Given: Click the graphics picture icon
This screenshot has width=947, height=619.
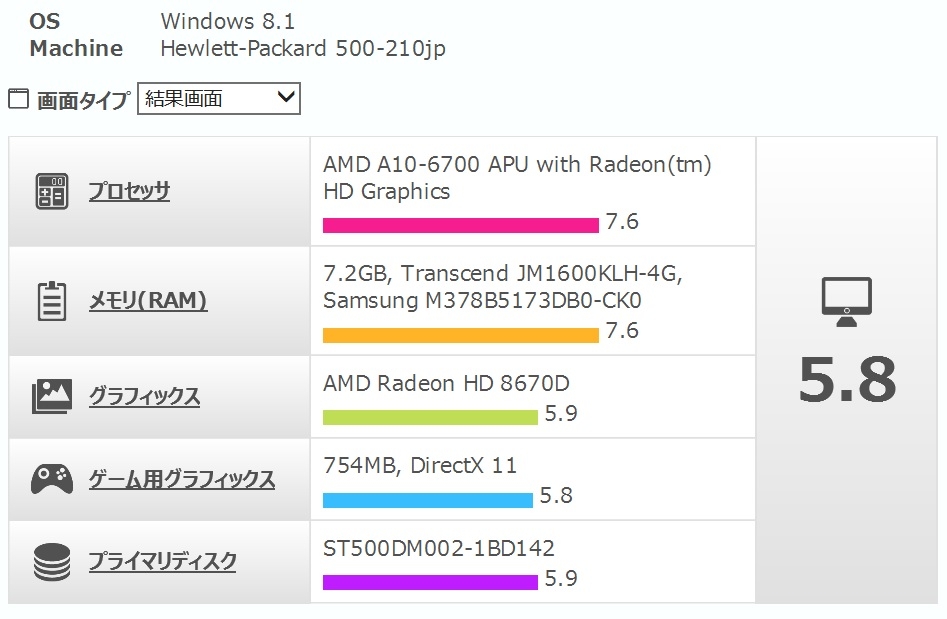Looking at the screenshot, I should (52, 397).
